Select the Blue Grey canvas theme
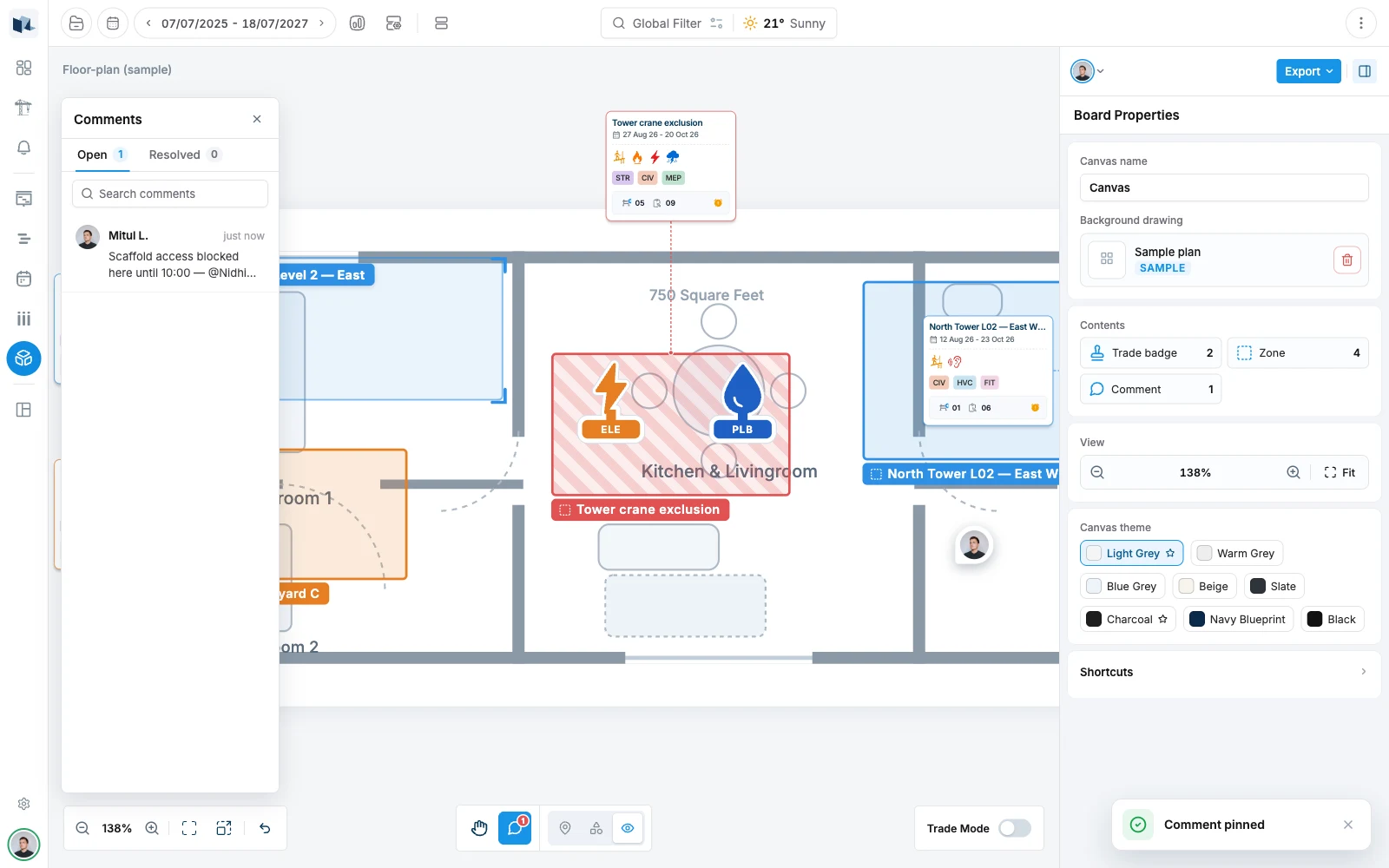 (1122, 586)
